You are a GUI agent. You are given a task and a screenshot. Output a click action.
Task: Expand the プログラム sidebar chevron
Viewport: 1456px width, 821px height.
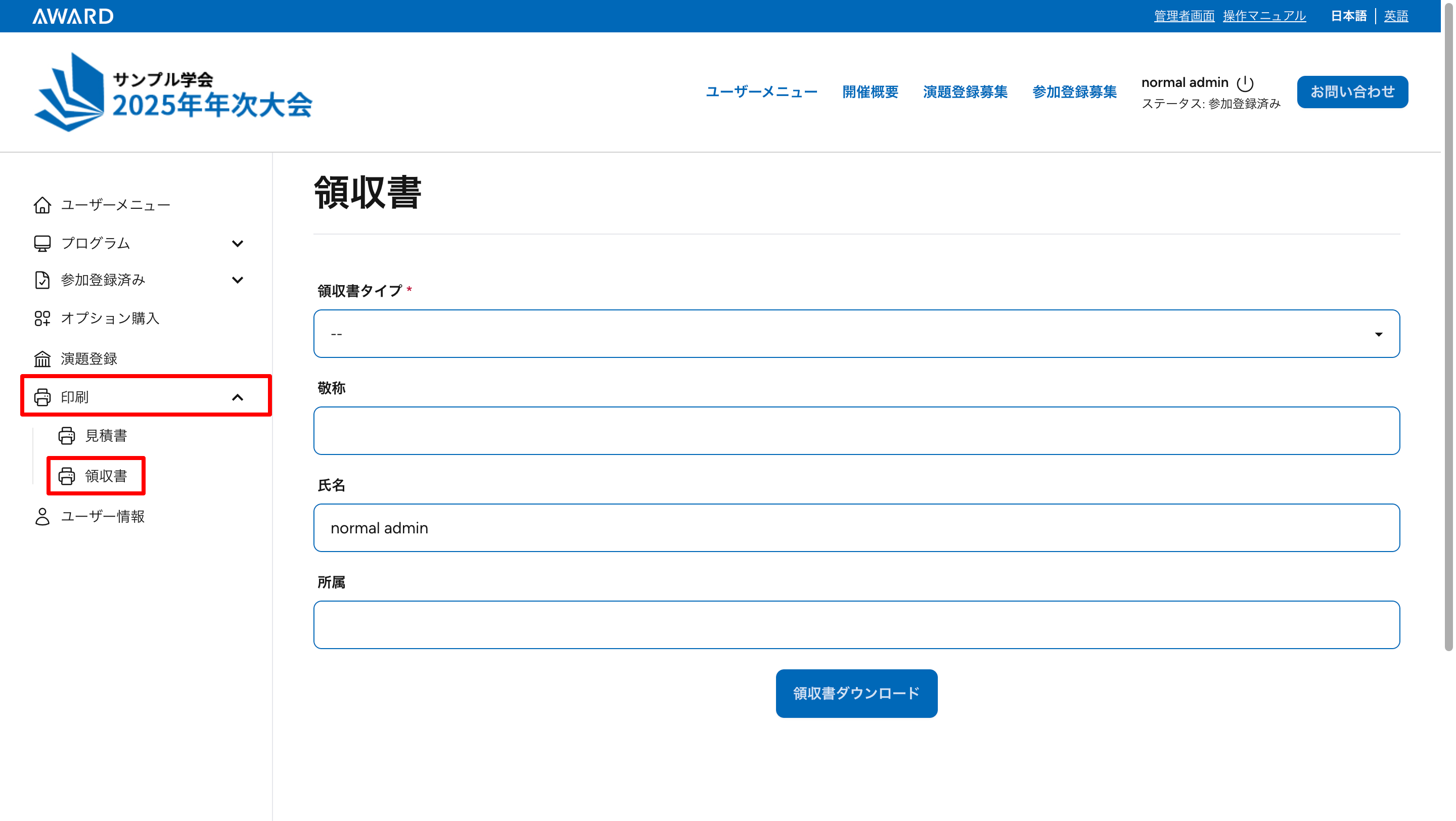coord(238,244)
